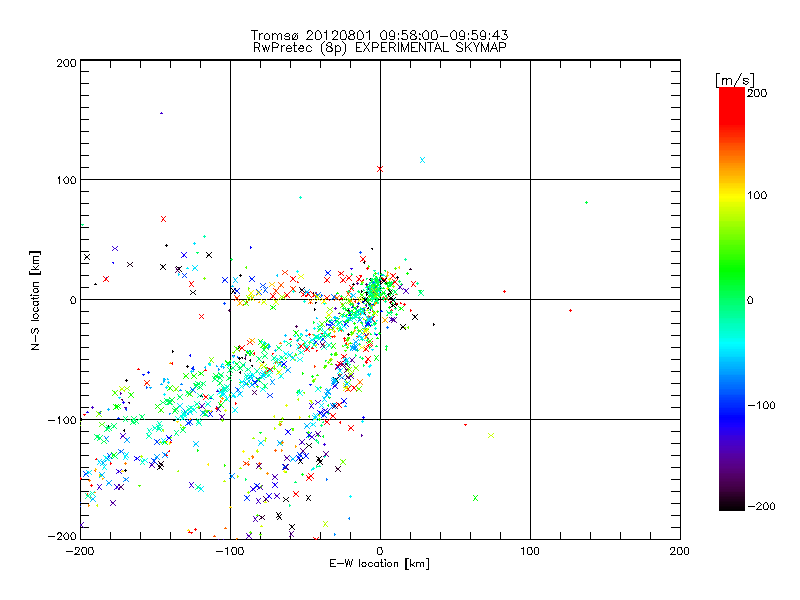Viewport: 800px width, 600px height.
Task: Click the N-S axis "200" tick label
Action: tap(66, 63)
